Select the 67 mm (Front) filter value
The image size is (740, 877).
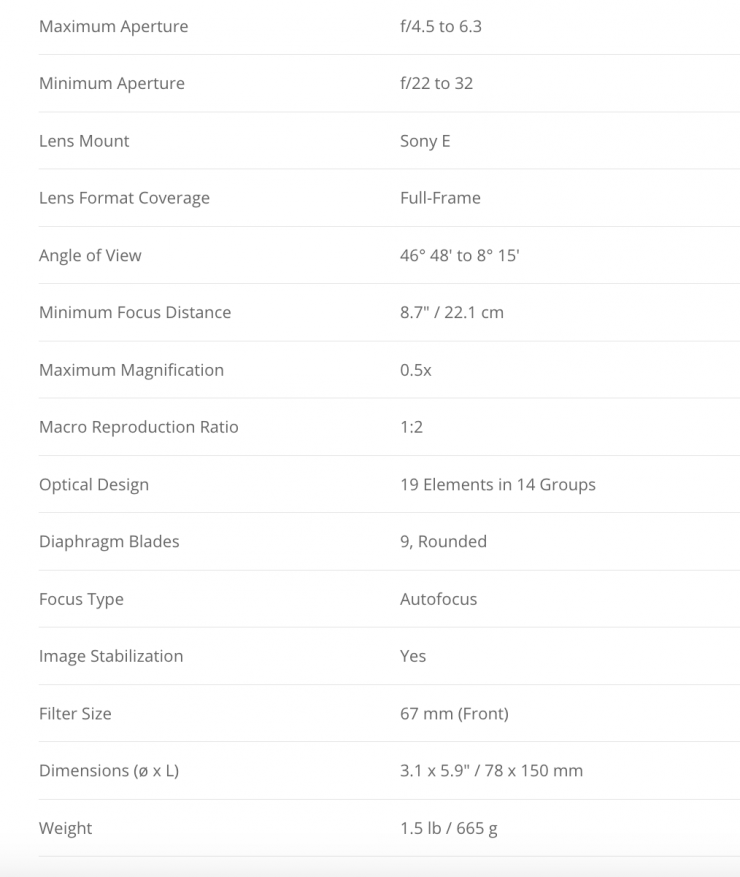click(x=454, y=713)
